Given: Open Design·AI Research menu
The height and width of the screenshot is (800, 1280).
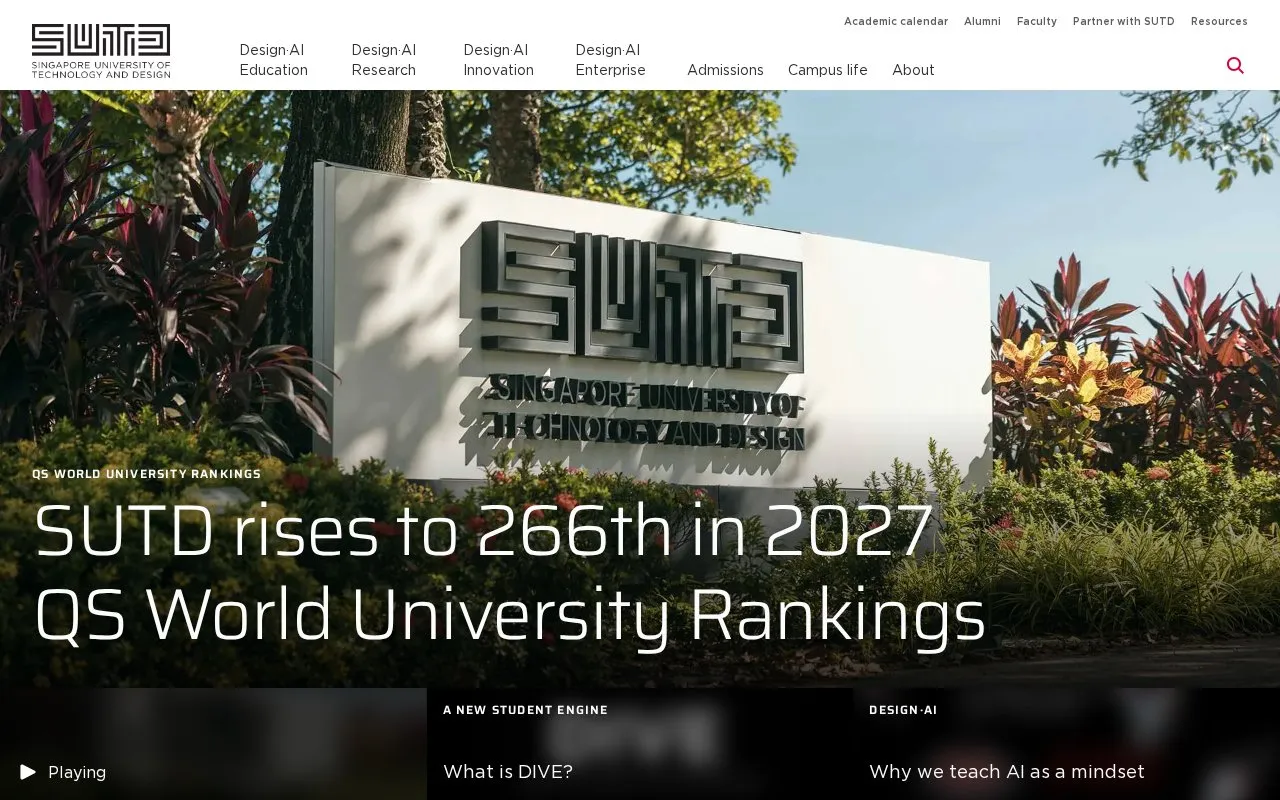Looking at the screenshot, I should [x=384, y=60].
